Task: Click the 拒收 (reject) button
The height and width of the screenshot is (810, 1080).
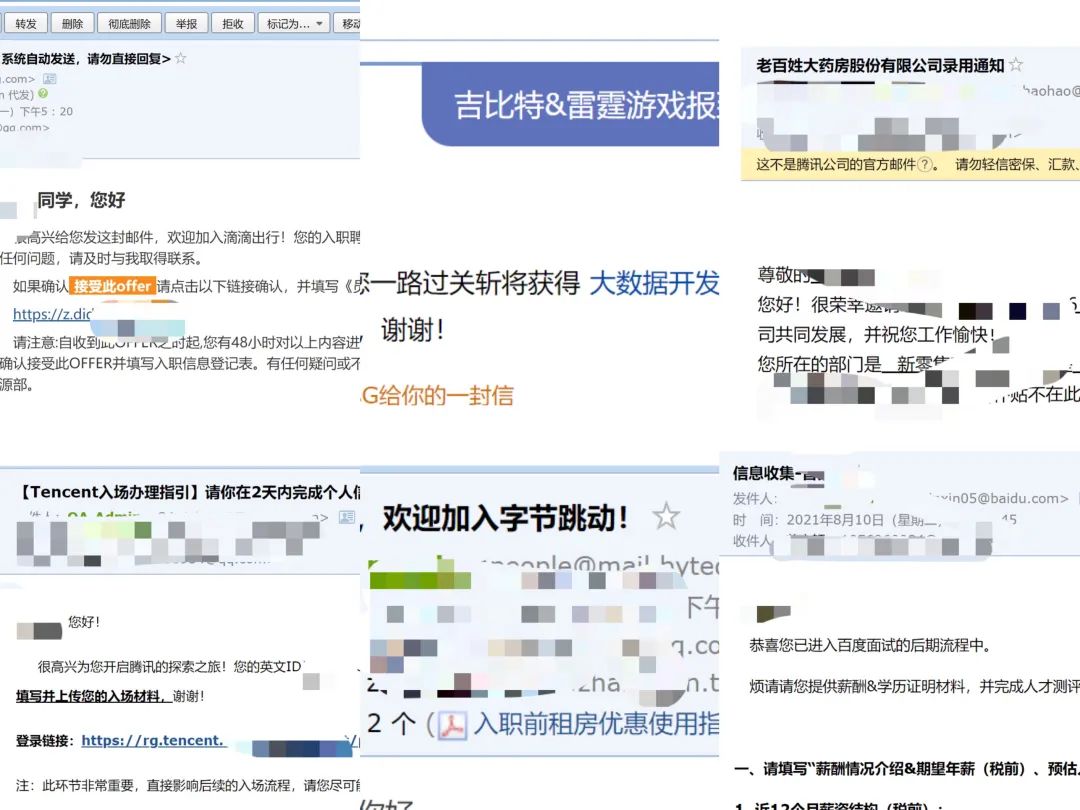Action: coord(233,23)
